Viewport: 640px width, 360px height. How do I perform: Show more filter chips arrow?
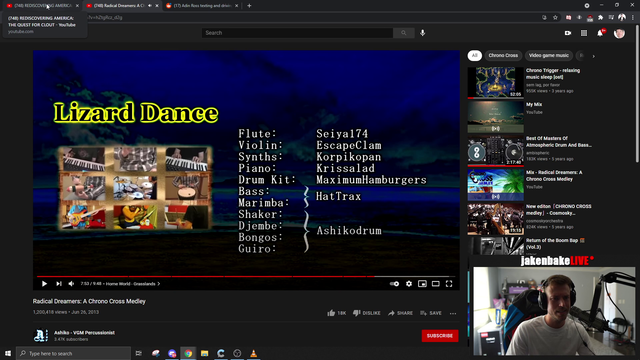593,56
